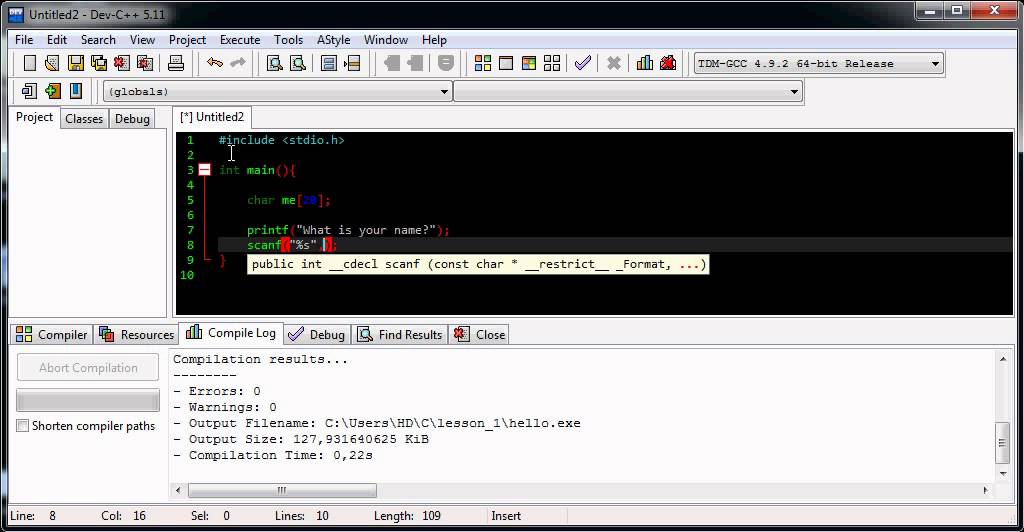Screen dimensions: 1024x532
Task: Open the Tools menu
Action: (288, 40)
